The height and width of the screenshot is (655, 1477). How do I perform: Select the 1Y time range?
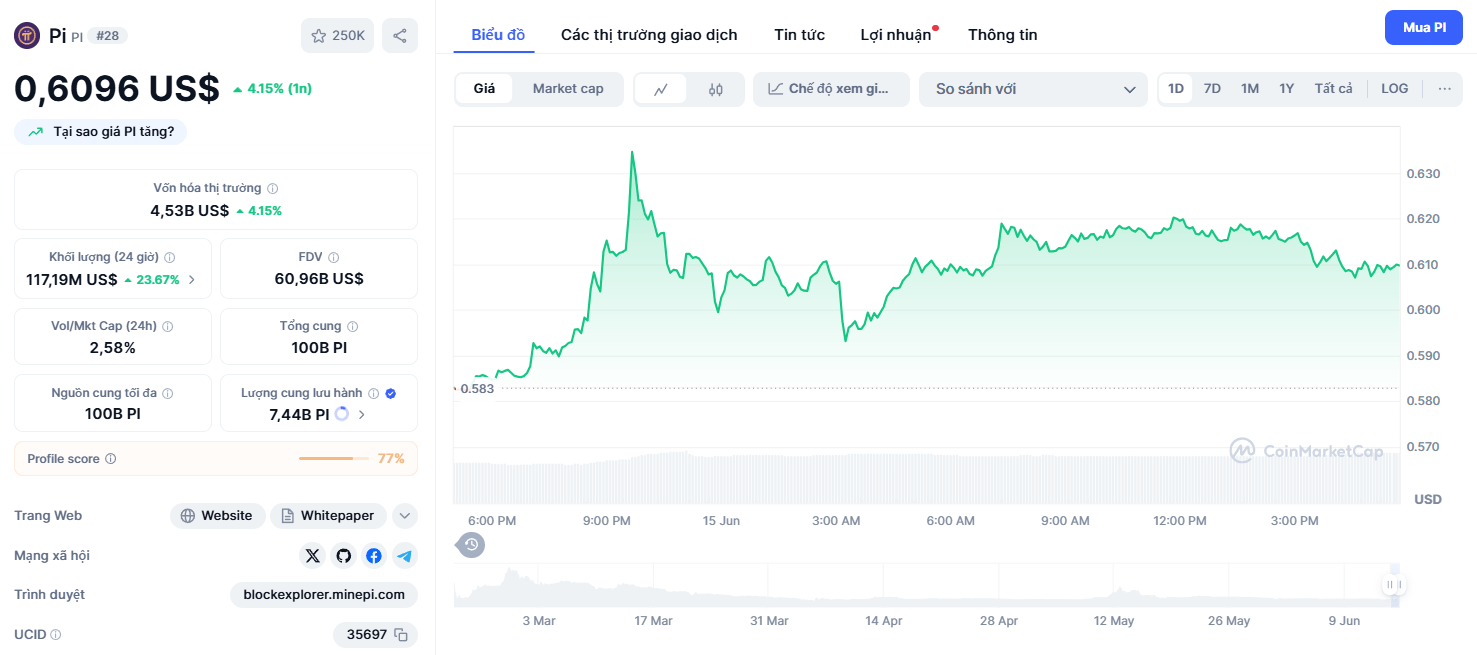coord(1287,89)
